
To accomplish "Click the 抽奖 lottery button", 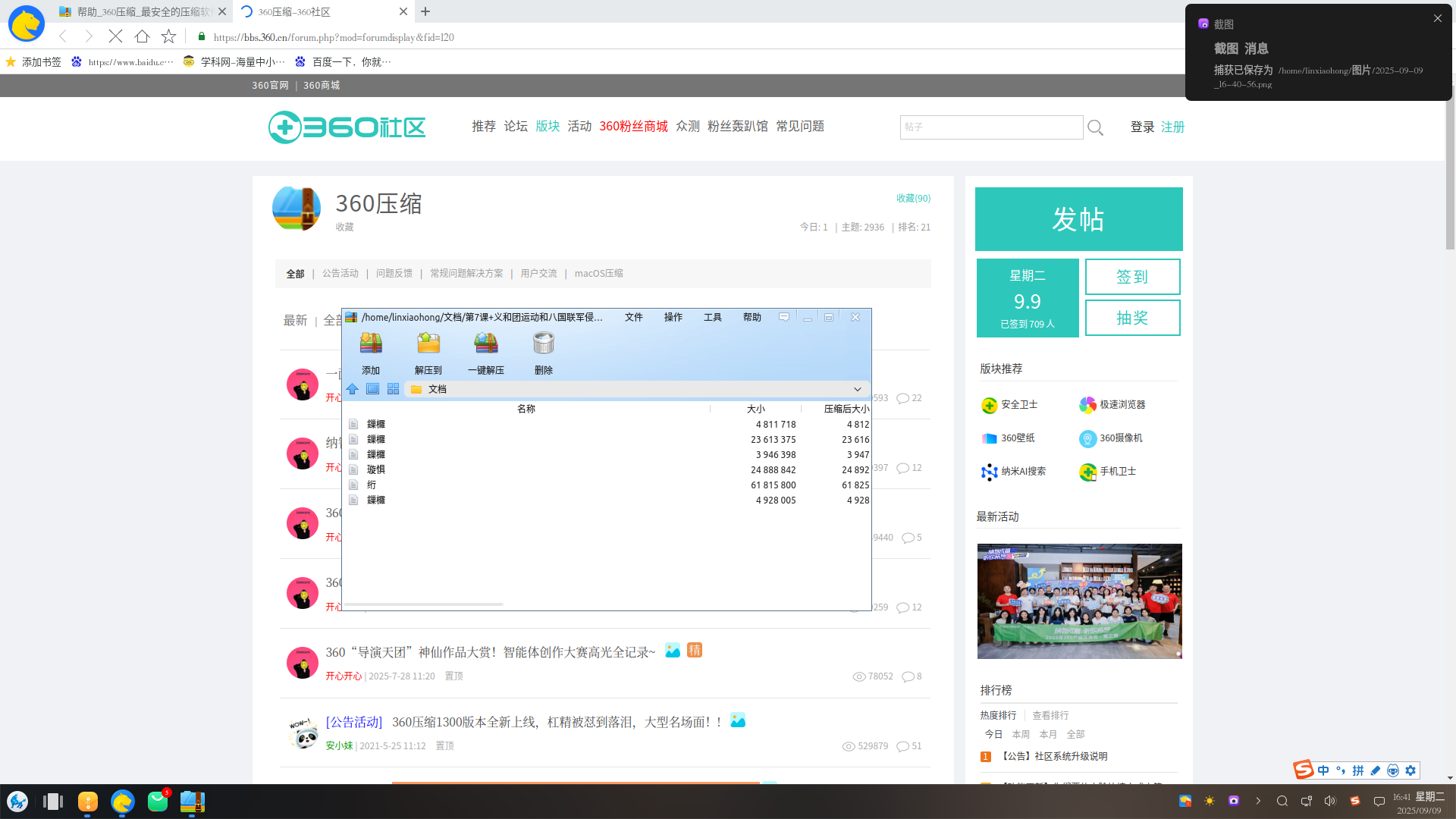I will (1133, 318).
